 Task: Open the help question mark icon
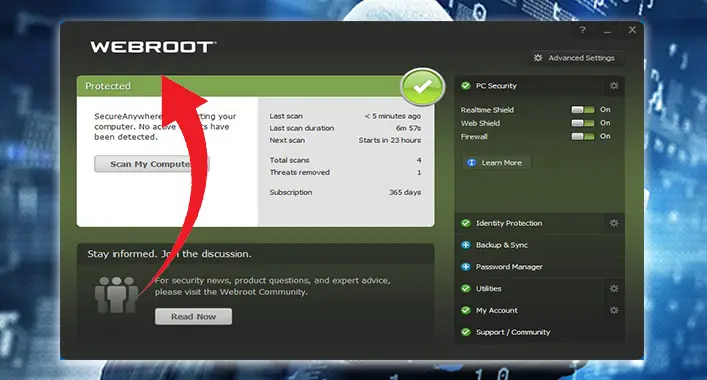[583, 30]
